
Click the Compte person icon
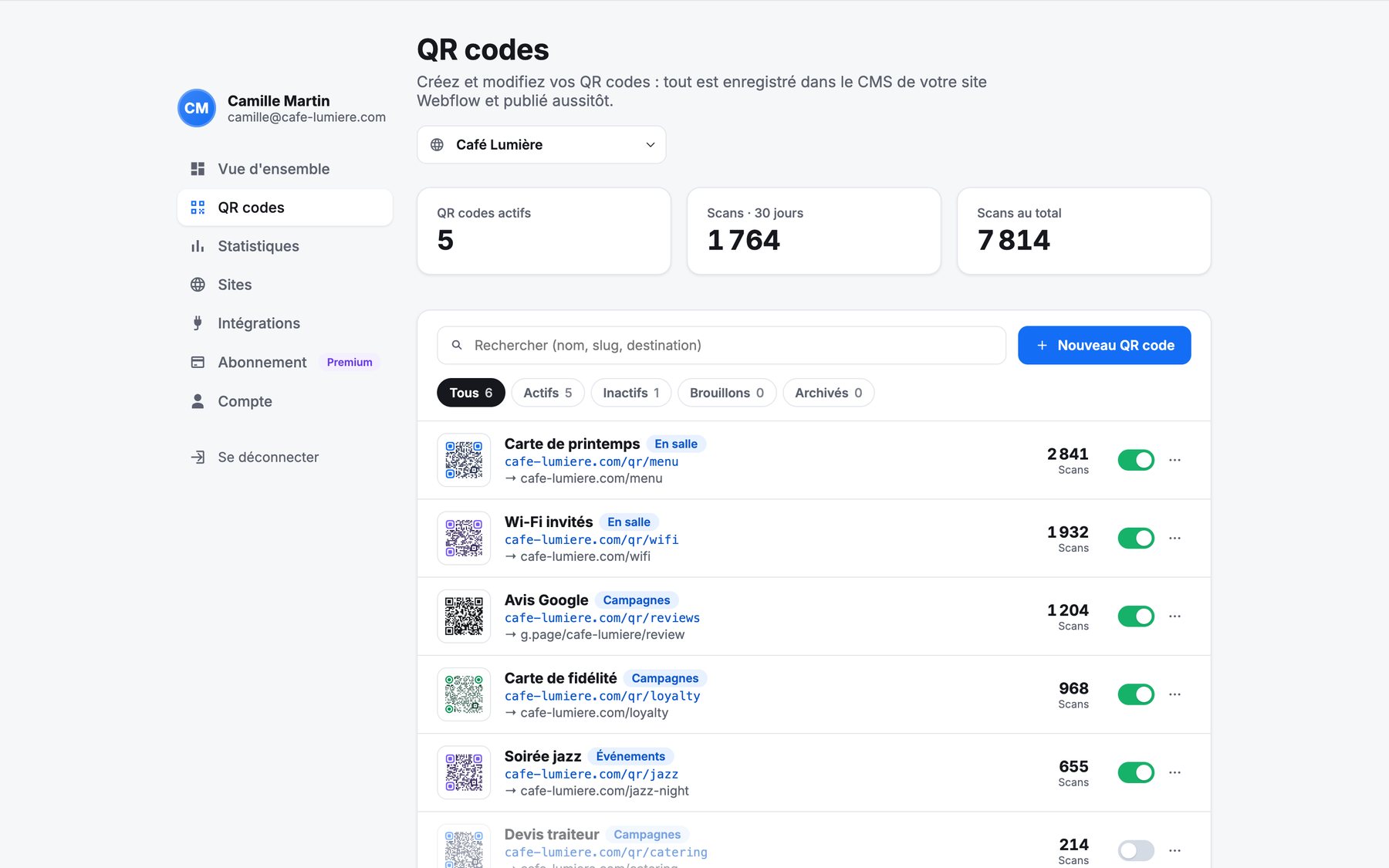198,401
